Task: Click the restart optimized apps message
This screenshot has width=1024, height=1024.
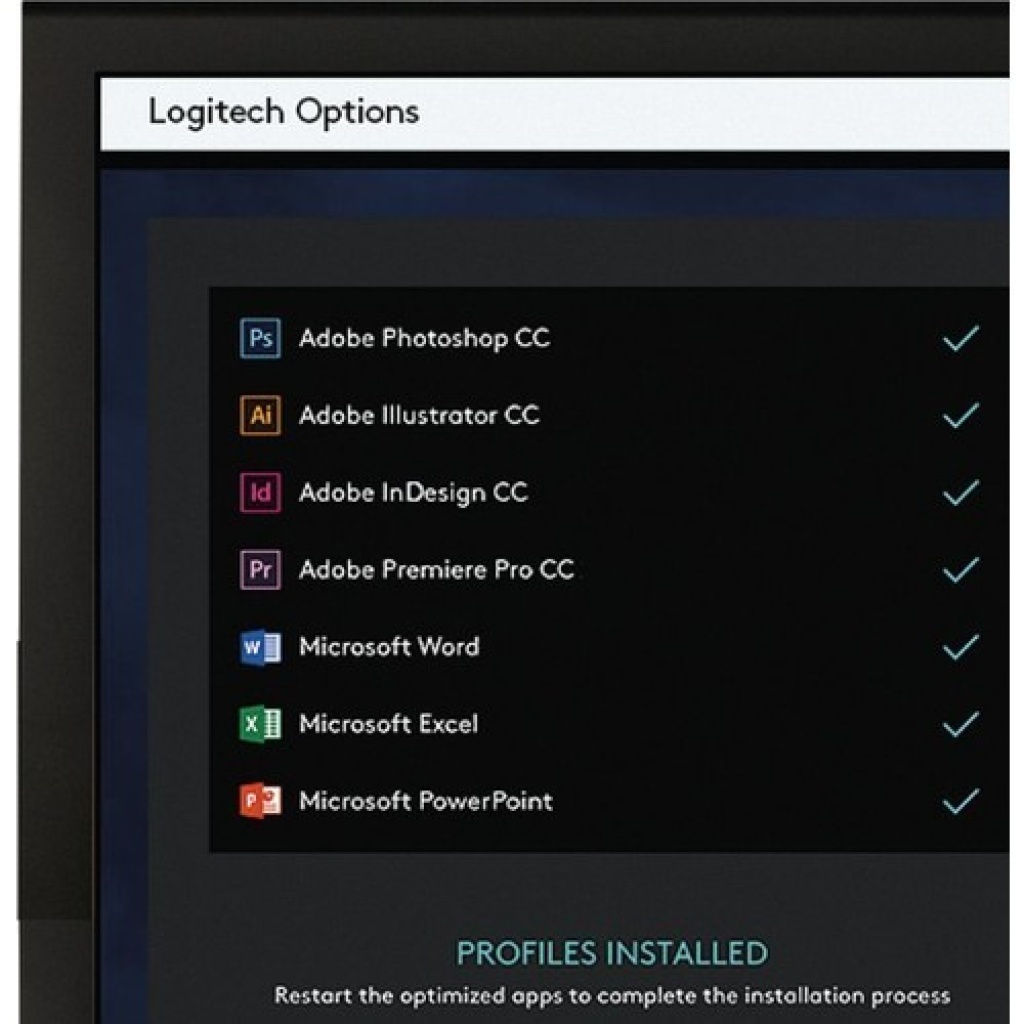Action: point(612,996)
